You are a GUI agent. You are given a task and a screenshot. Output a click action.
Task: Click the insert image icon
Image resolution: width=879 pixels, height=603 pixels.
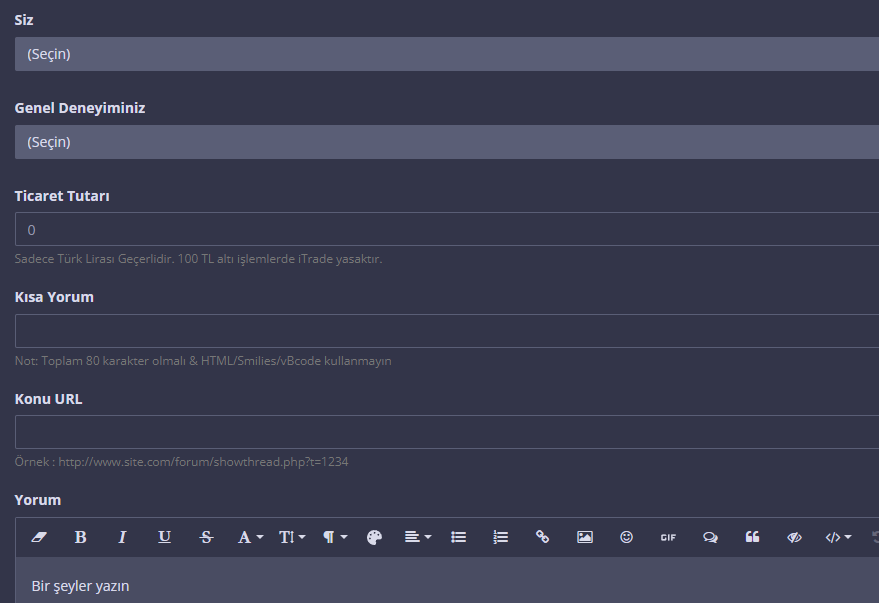[585, 537]
